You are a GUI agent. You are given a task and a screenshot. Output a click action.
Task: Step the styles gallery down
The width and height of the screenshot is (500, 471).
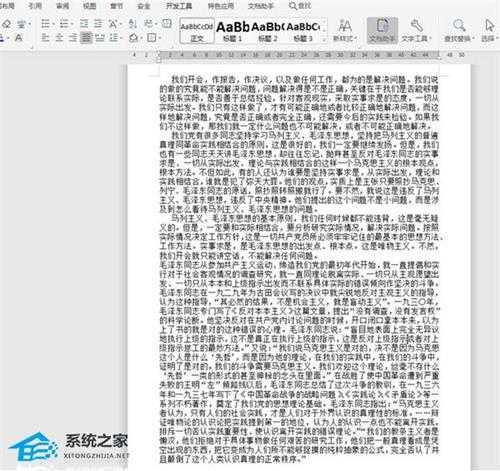[x=325, y=31]
